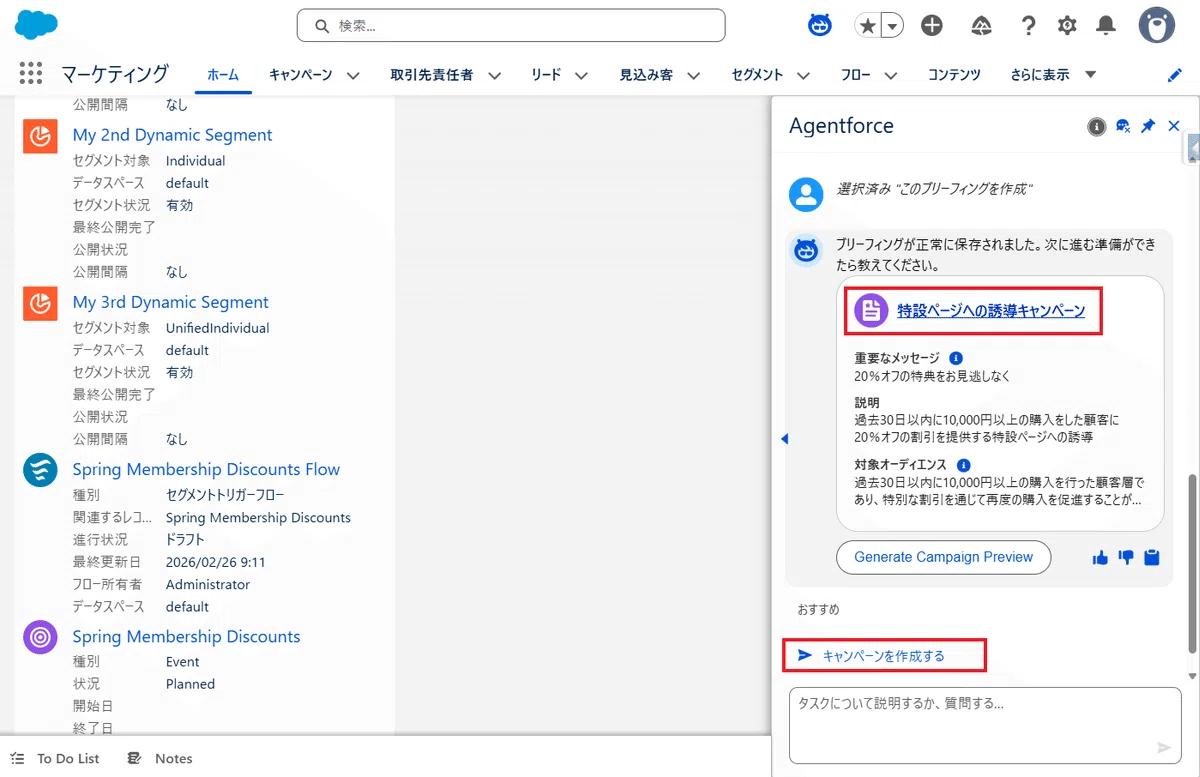Click the Generate Campaign Preview button
This screenshot has height=777, width=1200.
pyautogui.click(x=943, y=557)
